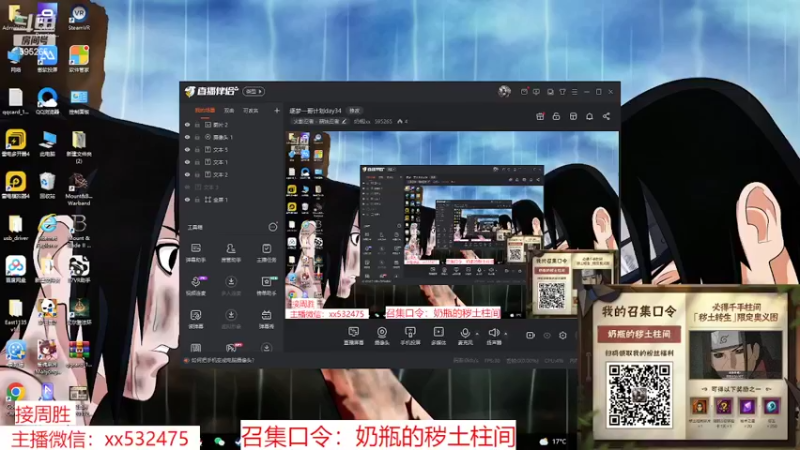800x450 pixels.
Task: Open the 情绪助手 tool
Action: pos(266,286)
